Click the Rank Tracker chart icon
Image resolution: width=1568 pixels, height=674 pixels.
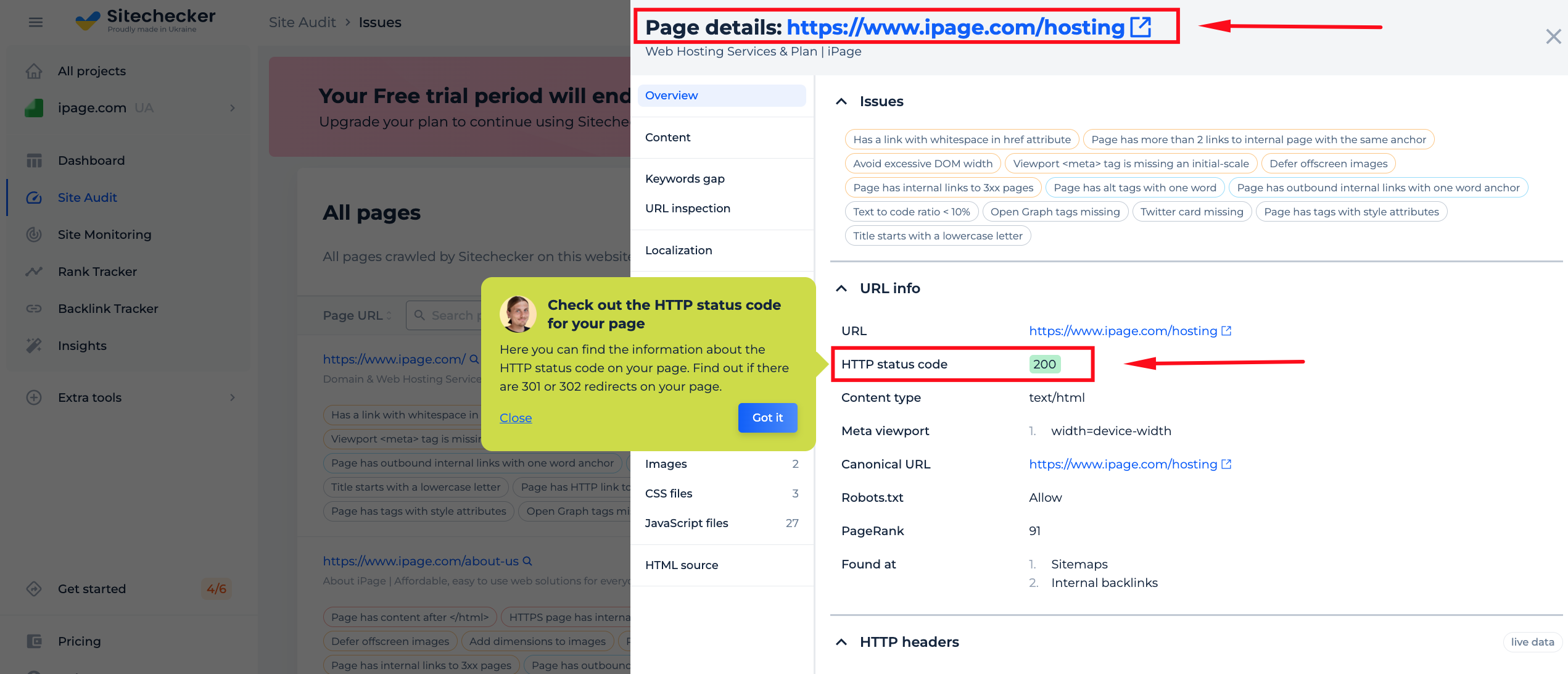[34, 272]
